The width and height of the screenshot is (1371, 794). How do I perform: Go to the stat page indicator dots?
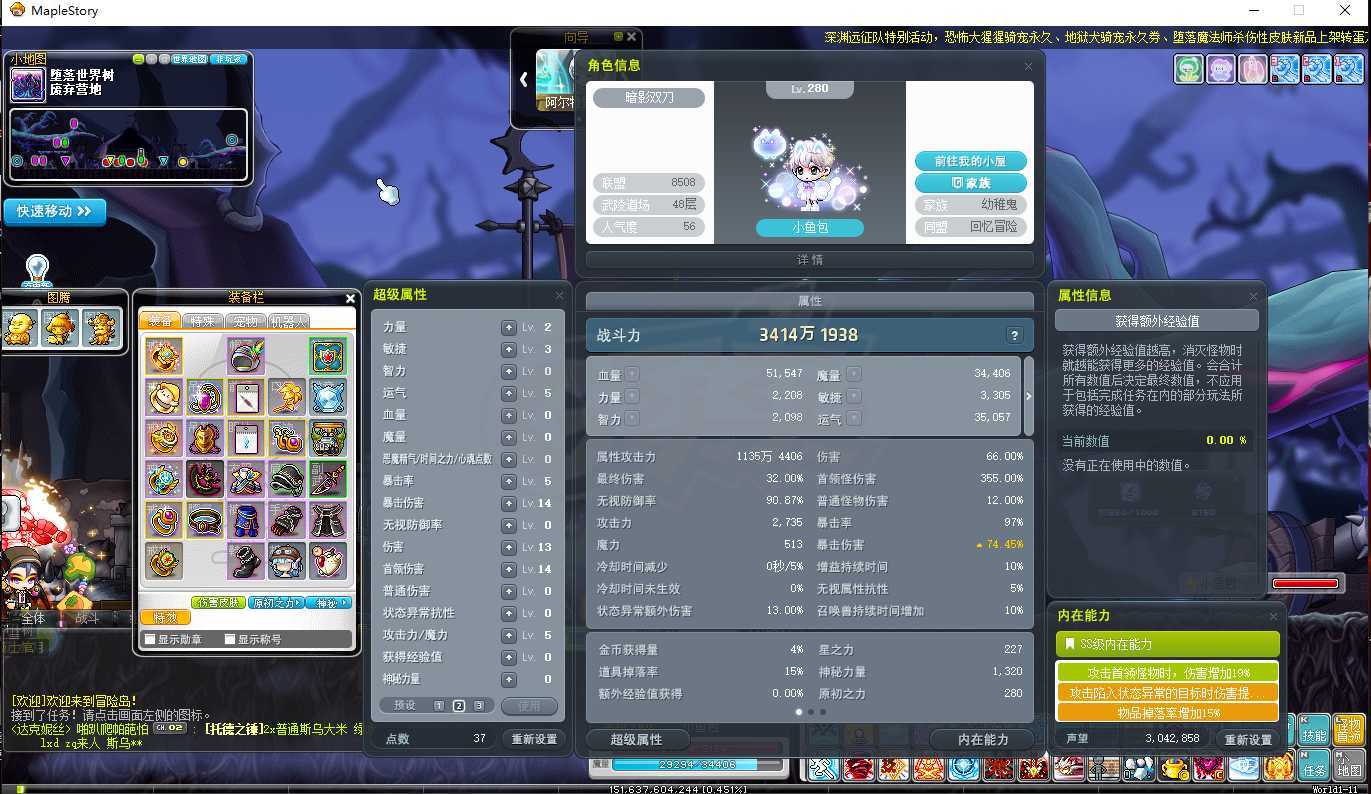[x=810, y=712]
